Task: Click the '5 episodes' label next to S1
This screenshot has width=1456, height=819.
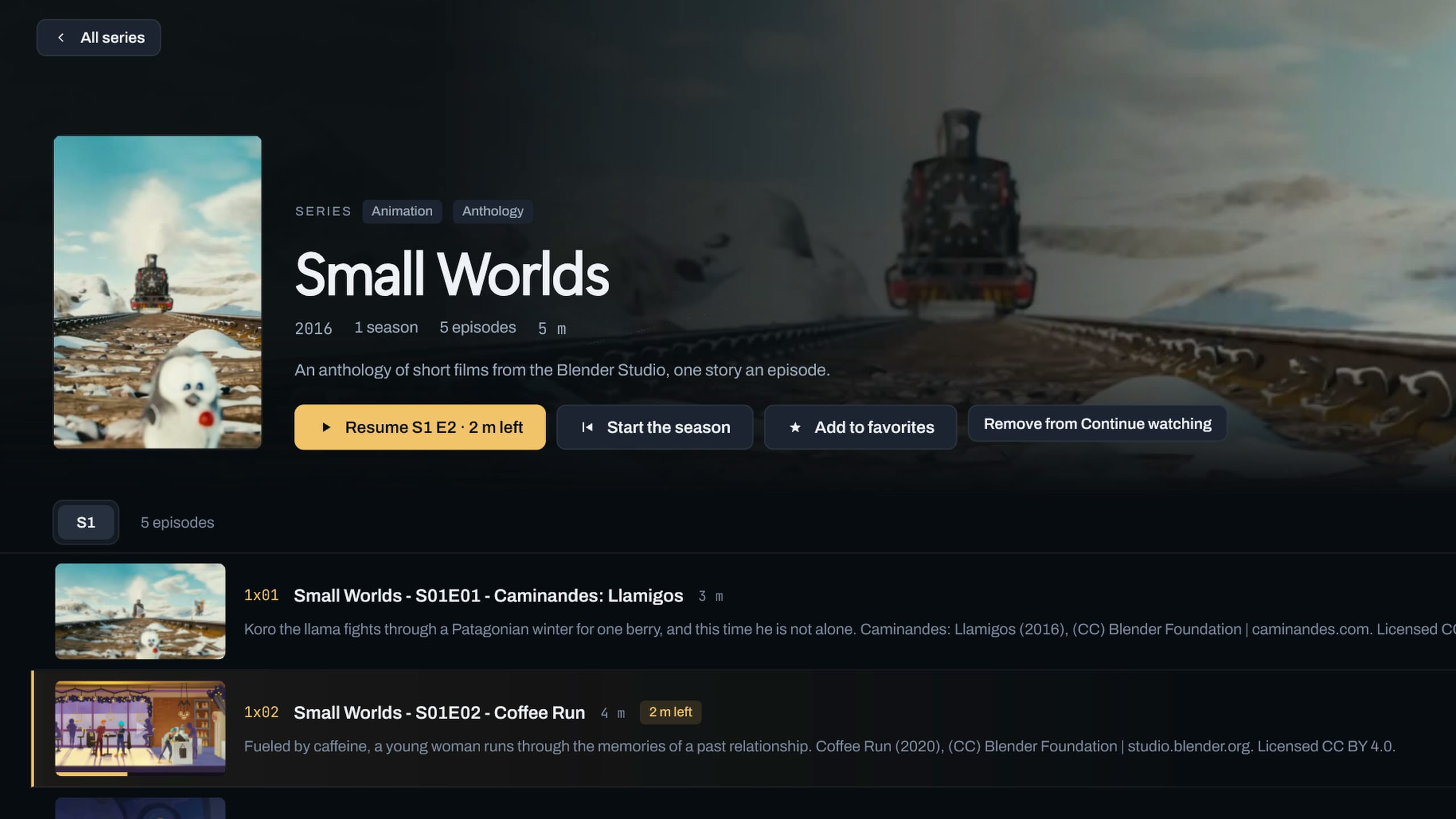Action: point(177,522)
